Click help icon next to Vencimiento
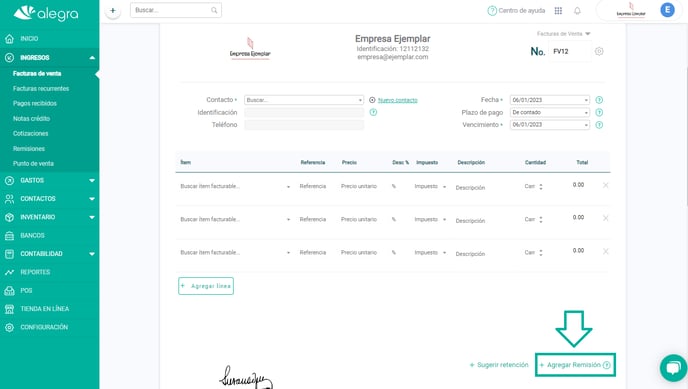This screenshot has height=389, width=688. (599, 125)
